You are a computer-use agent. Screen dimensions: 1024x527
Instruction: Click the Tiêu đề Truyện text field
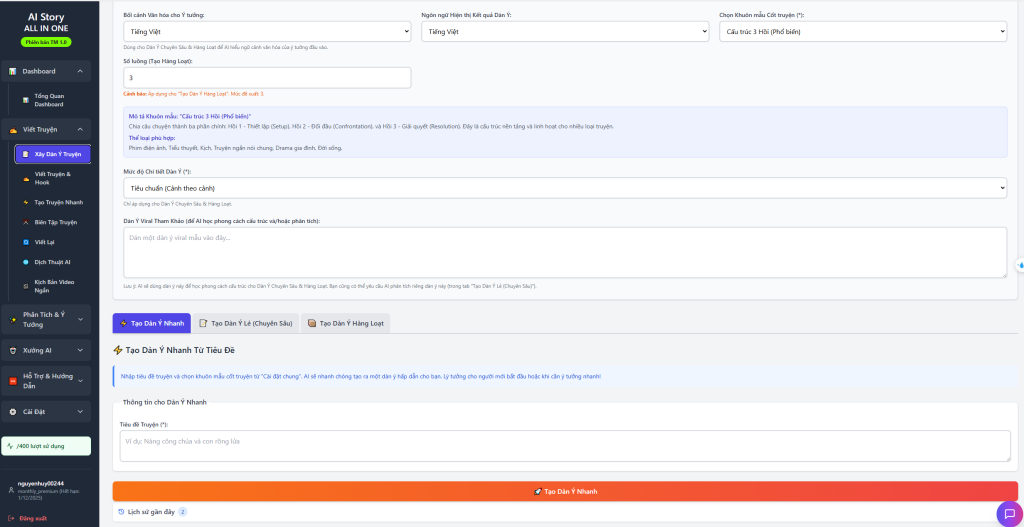565,446
